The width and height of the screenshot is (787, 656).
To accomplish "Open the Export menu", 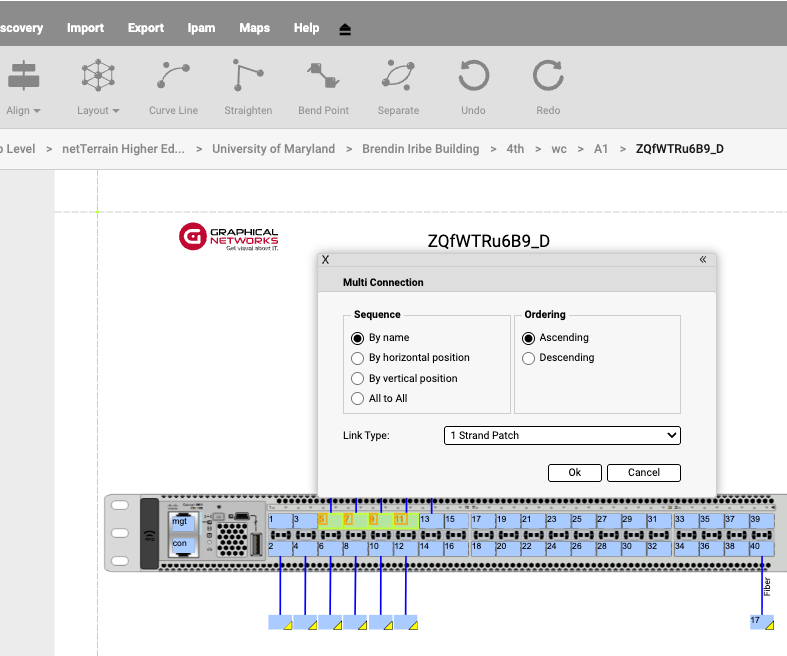I will click(x=146, y=28).
